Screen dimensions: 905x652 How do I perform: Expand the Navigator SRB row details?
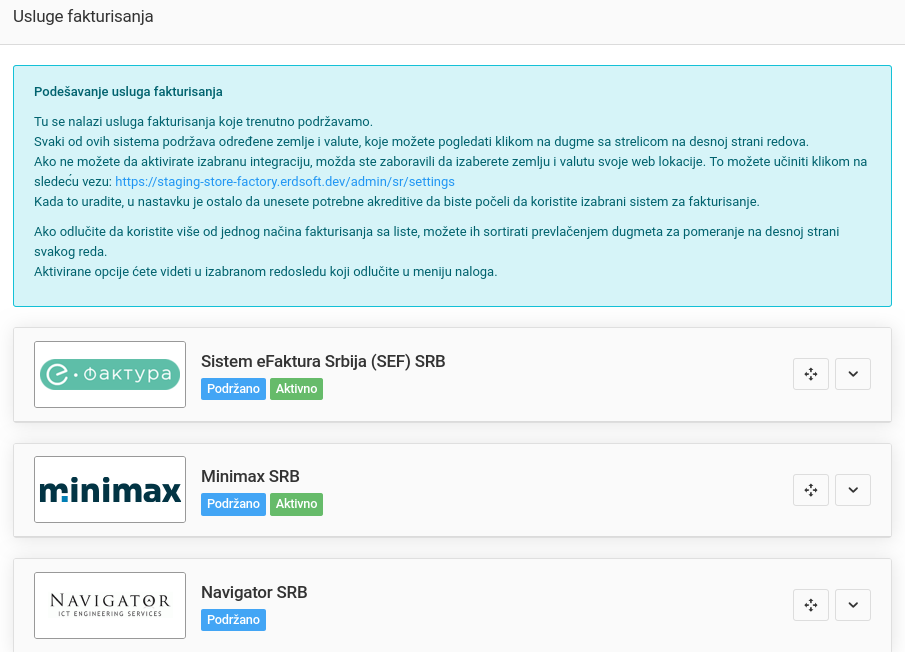click(853, 605)
